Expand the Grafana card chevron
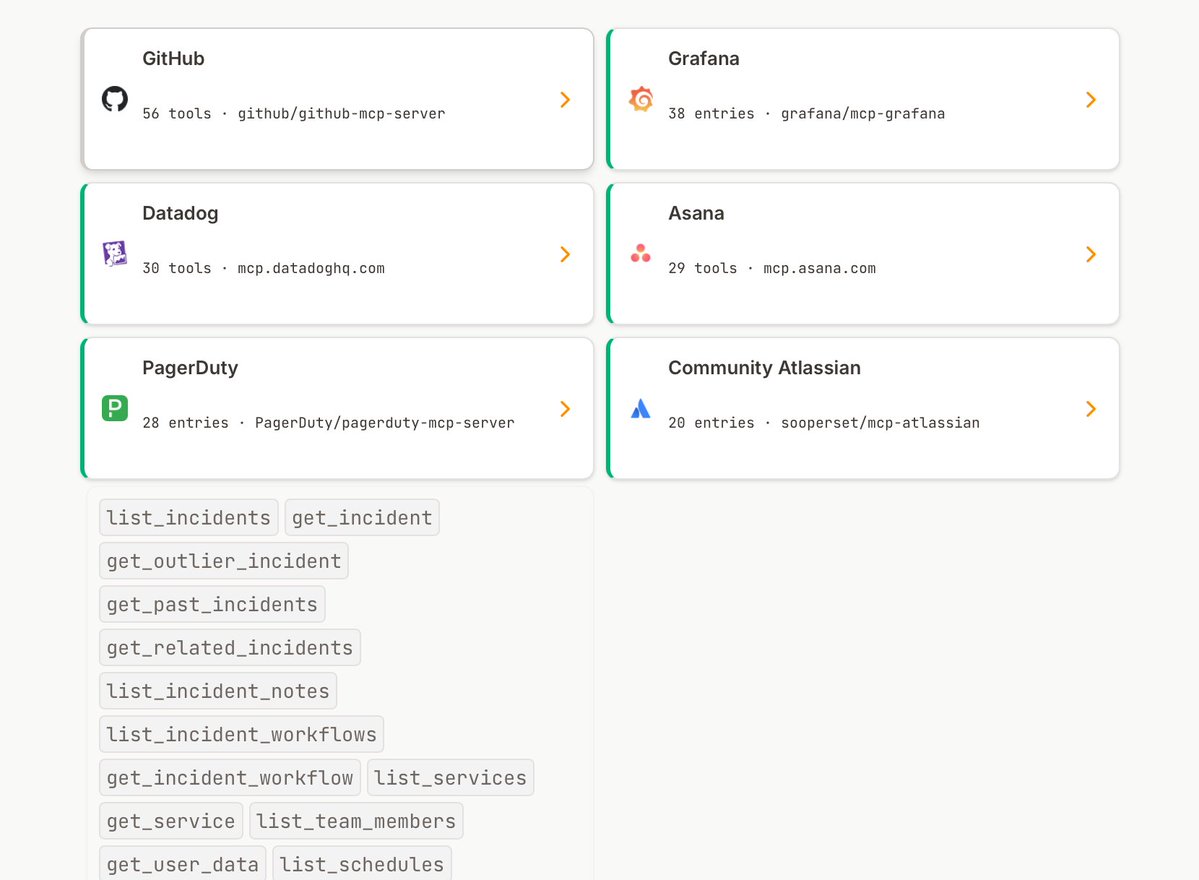Image resolution: width=1199 pixels, height=880 pixels. coord(1091,99)
